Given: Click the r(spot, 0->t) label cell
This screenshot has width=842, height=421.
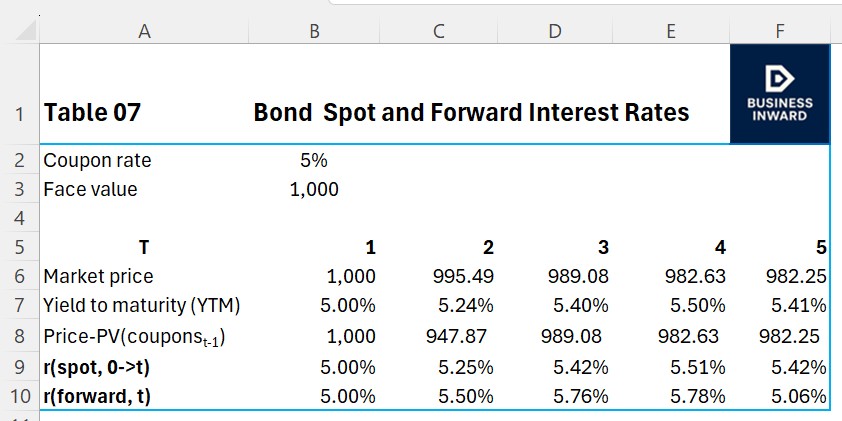Looking at the screenshot, I should pyautogui.click(x=97, y=367).
